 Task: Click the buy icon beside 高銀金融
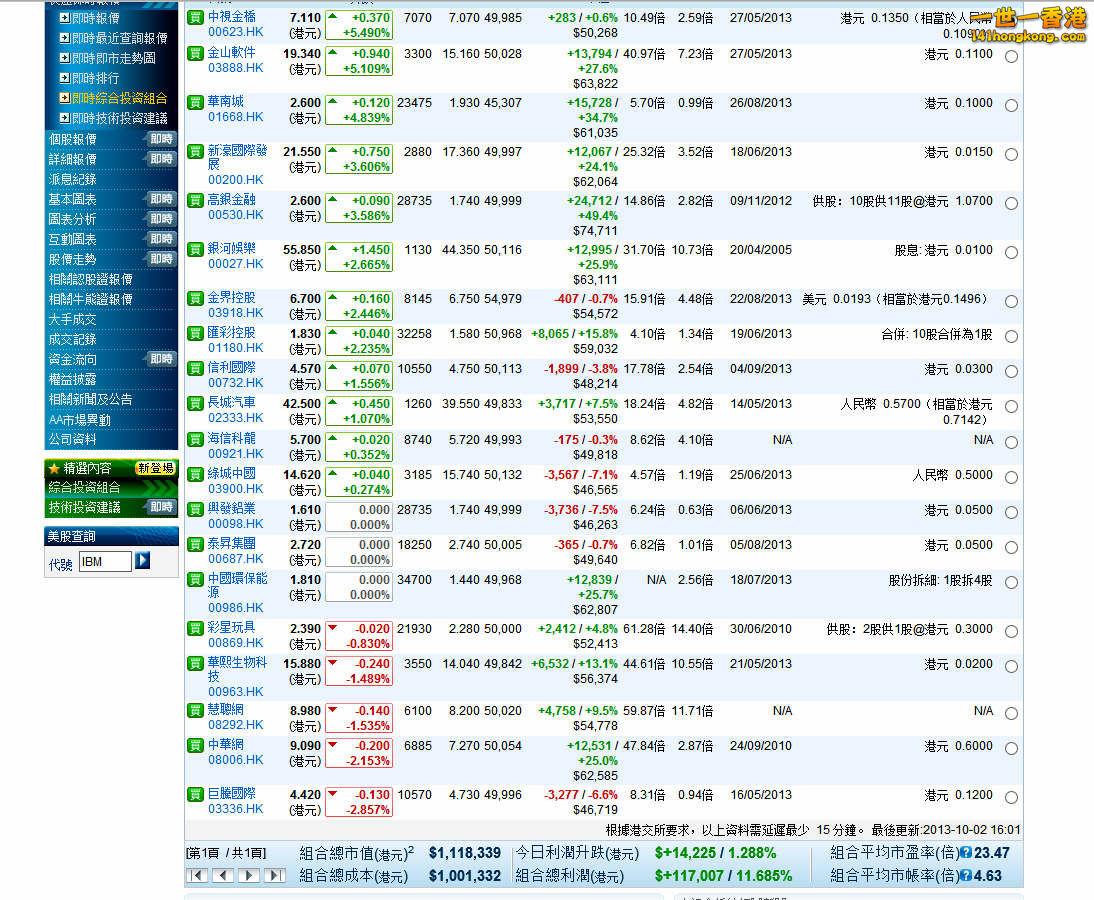coord(195,200)
